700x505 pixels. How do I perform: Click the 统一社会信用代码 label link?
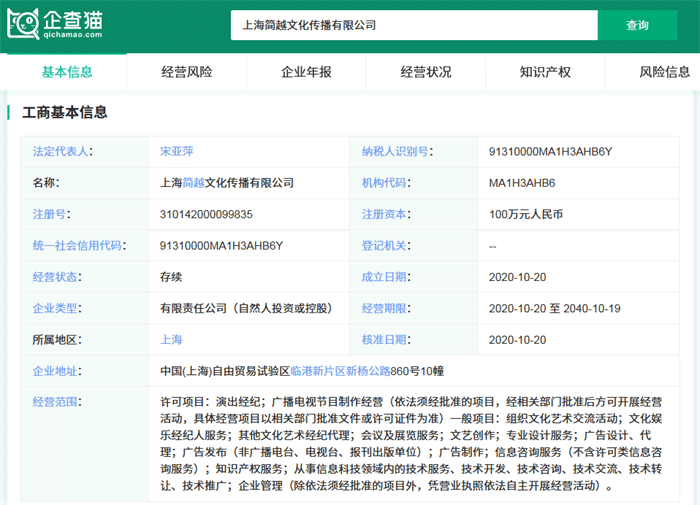[x=77, y=245]
